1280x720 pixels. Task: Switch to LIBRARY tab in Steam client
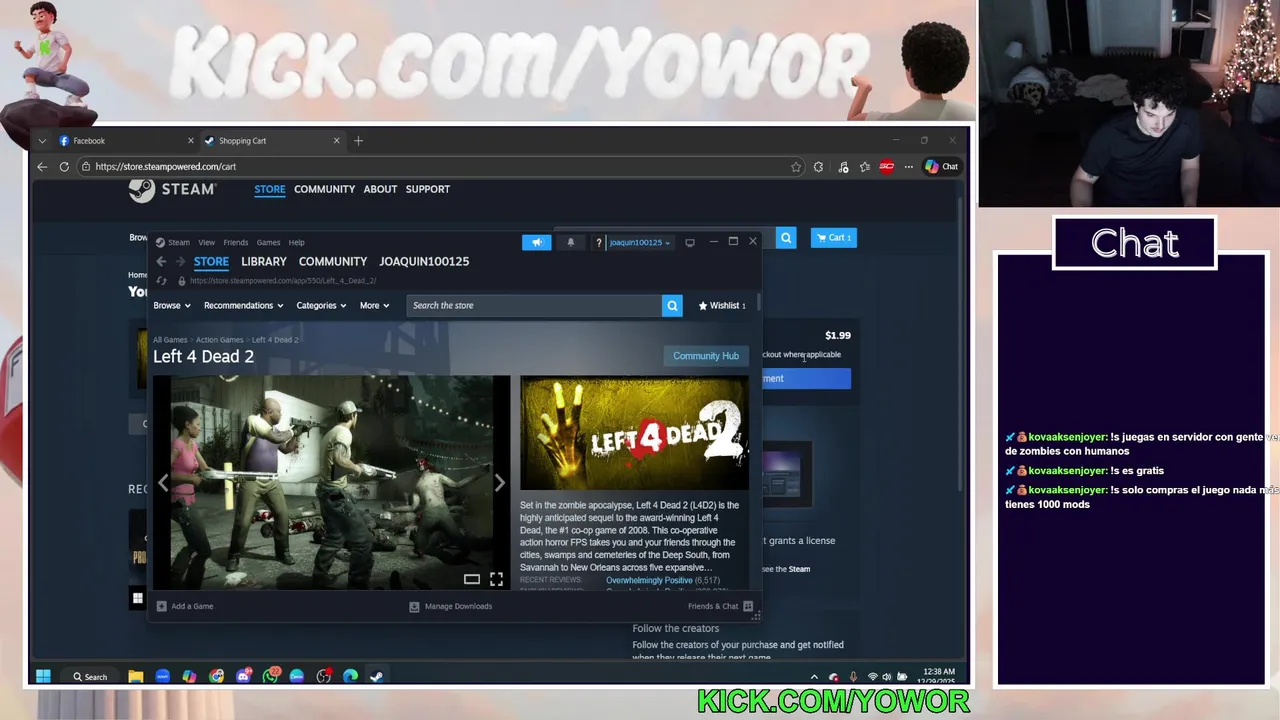pos(264,261)
